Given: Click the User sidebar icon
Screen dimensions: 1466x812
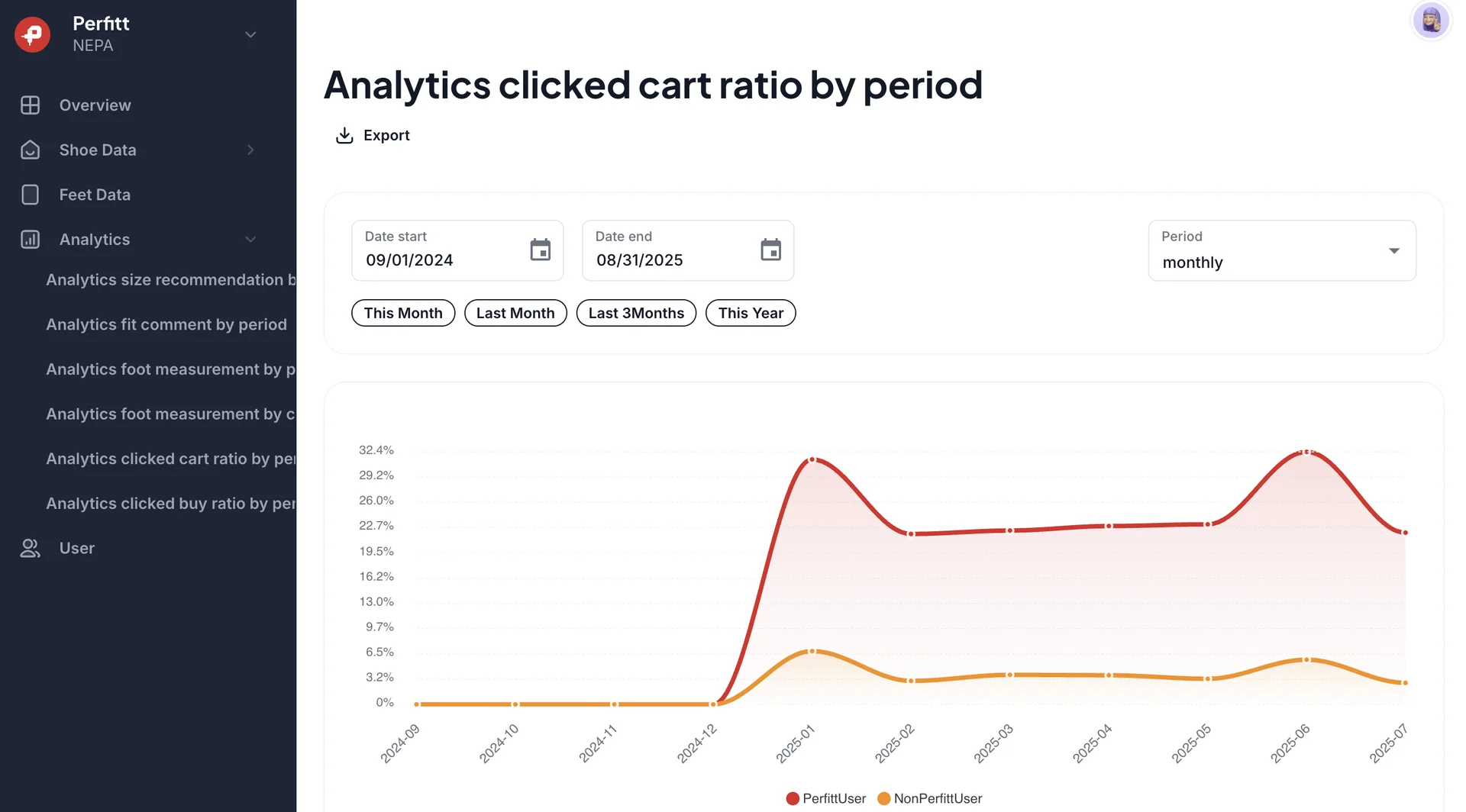Looking at the screenshot, I should 30,548.
